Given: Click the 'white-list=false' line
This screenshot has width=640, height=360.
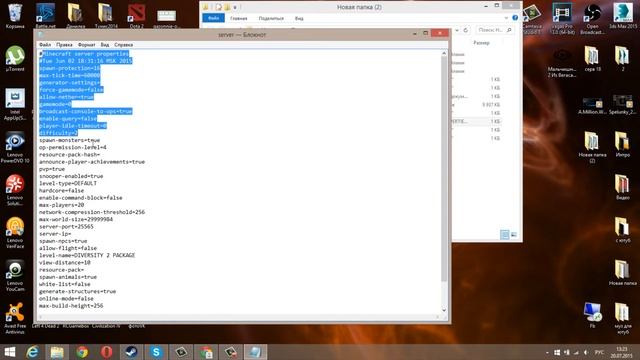Looking at the screenshot, I should (64, 284).
